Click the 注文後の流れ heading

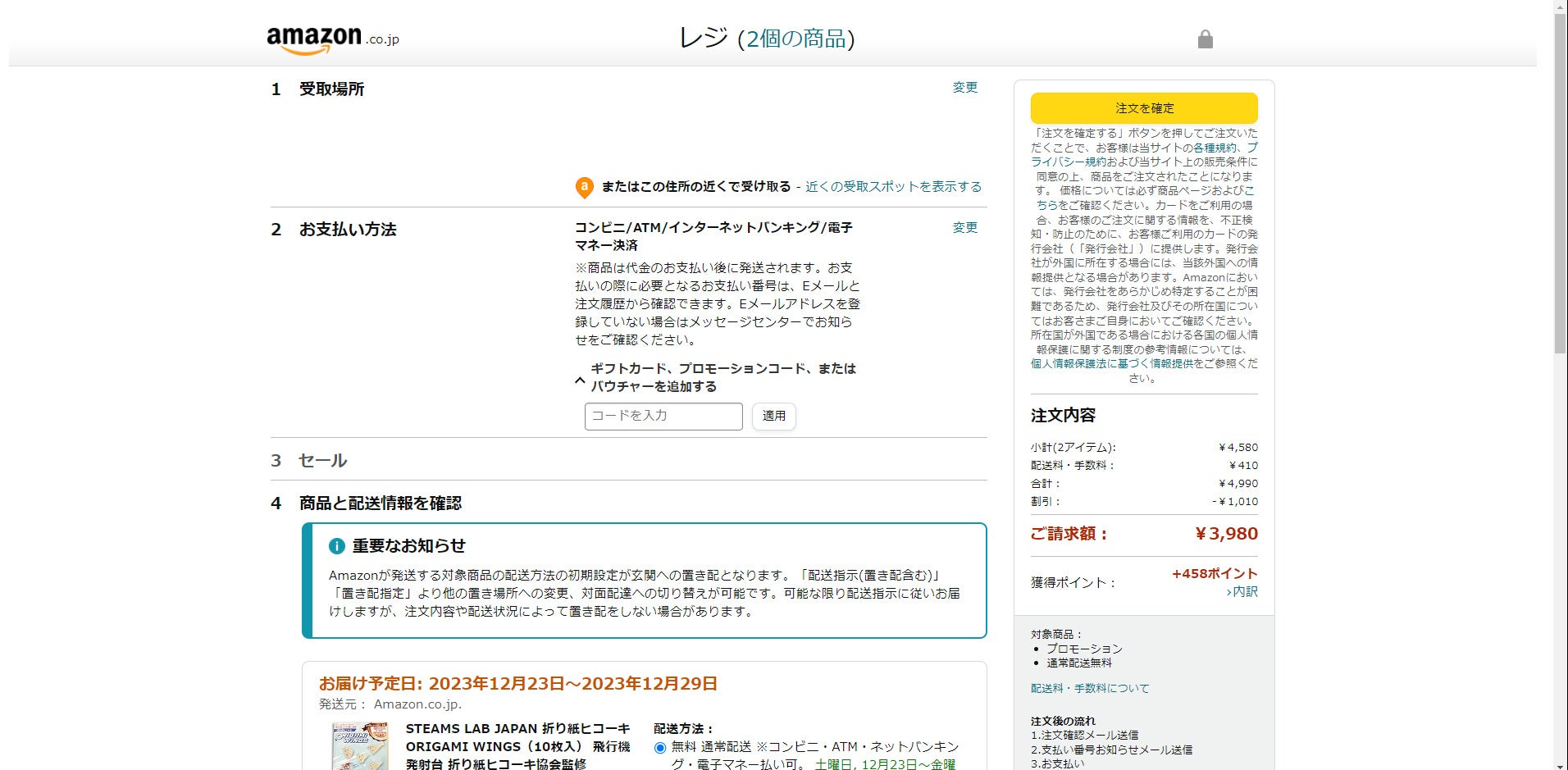pyautogui.click(x=1063, y=722)
